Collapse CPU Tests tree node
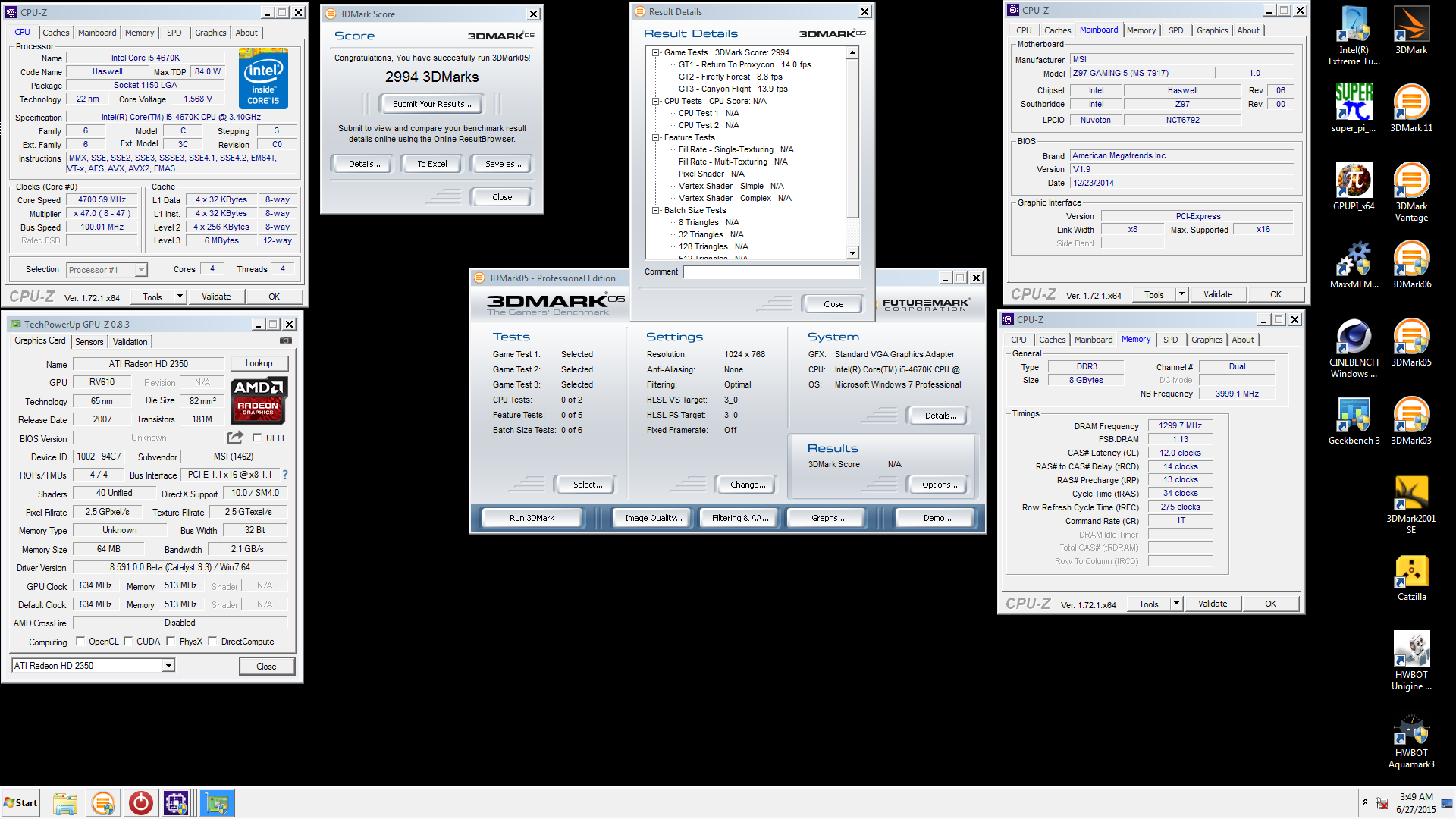1456x819 pixels. click(656, 101)
